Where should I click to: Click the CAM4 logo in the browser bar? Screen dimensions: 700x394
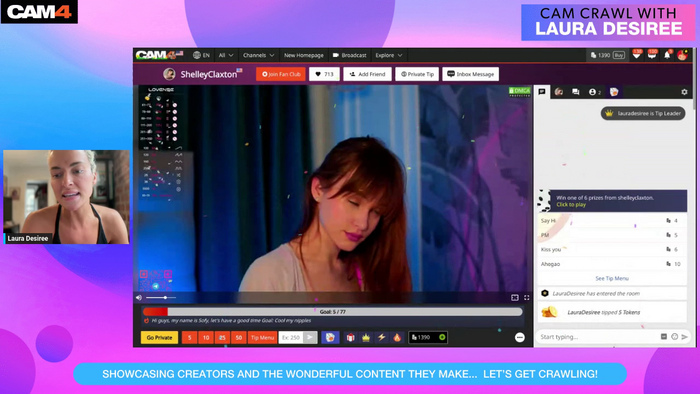click(159, 55)
